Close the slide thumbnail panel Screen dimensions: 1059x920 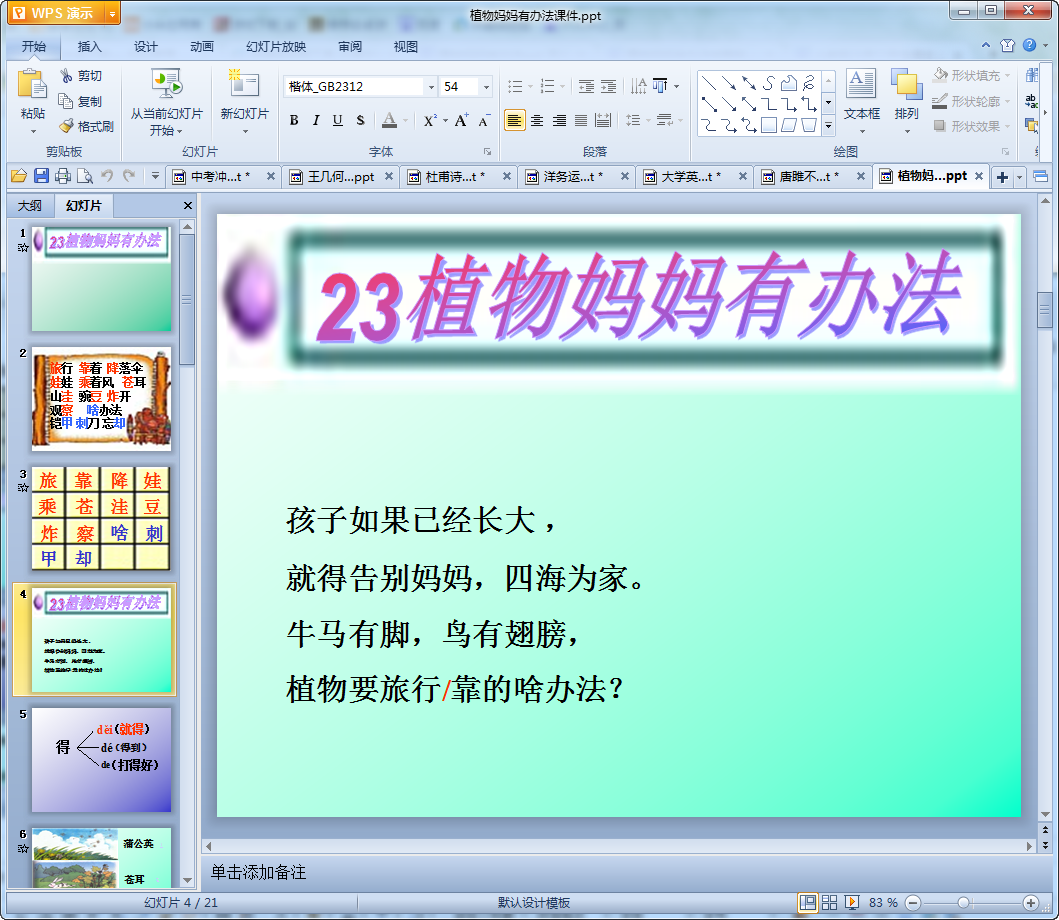point(188,205)
